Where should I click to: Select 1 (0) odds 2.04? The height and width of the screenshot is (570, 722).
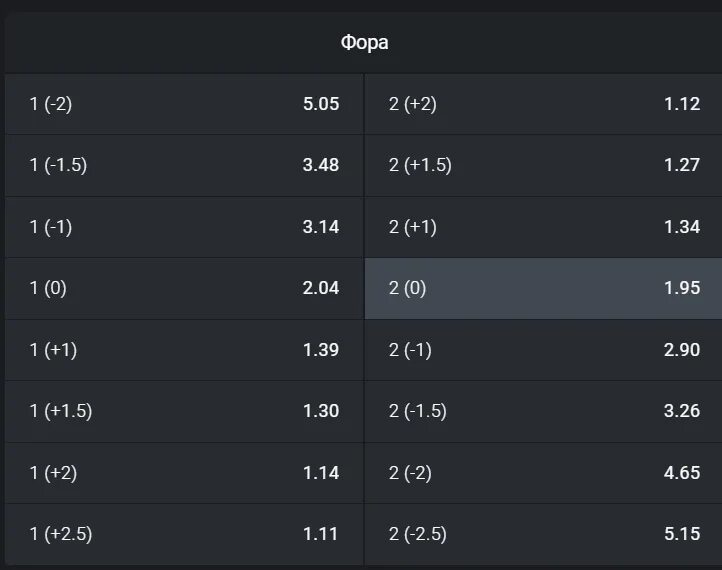pyautogui.click(x=184, y=288)
